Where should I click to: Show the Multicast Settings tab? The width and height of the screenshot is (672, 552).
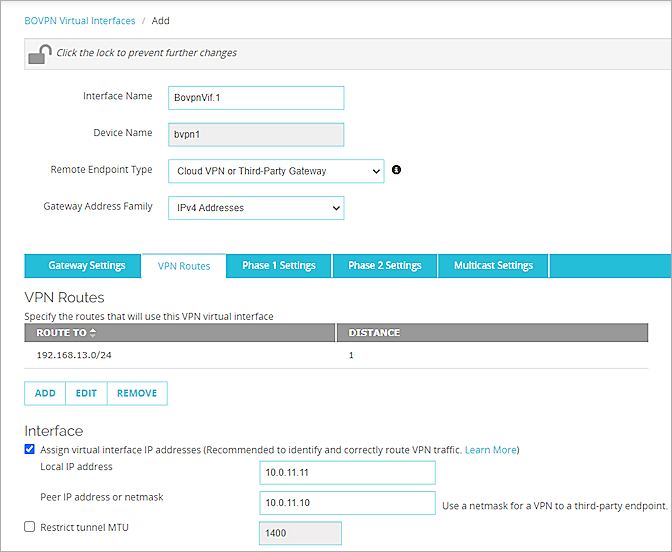click(x=494, y=266)
